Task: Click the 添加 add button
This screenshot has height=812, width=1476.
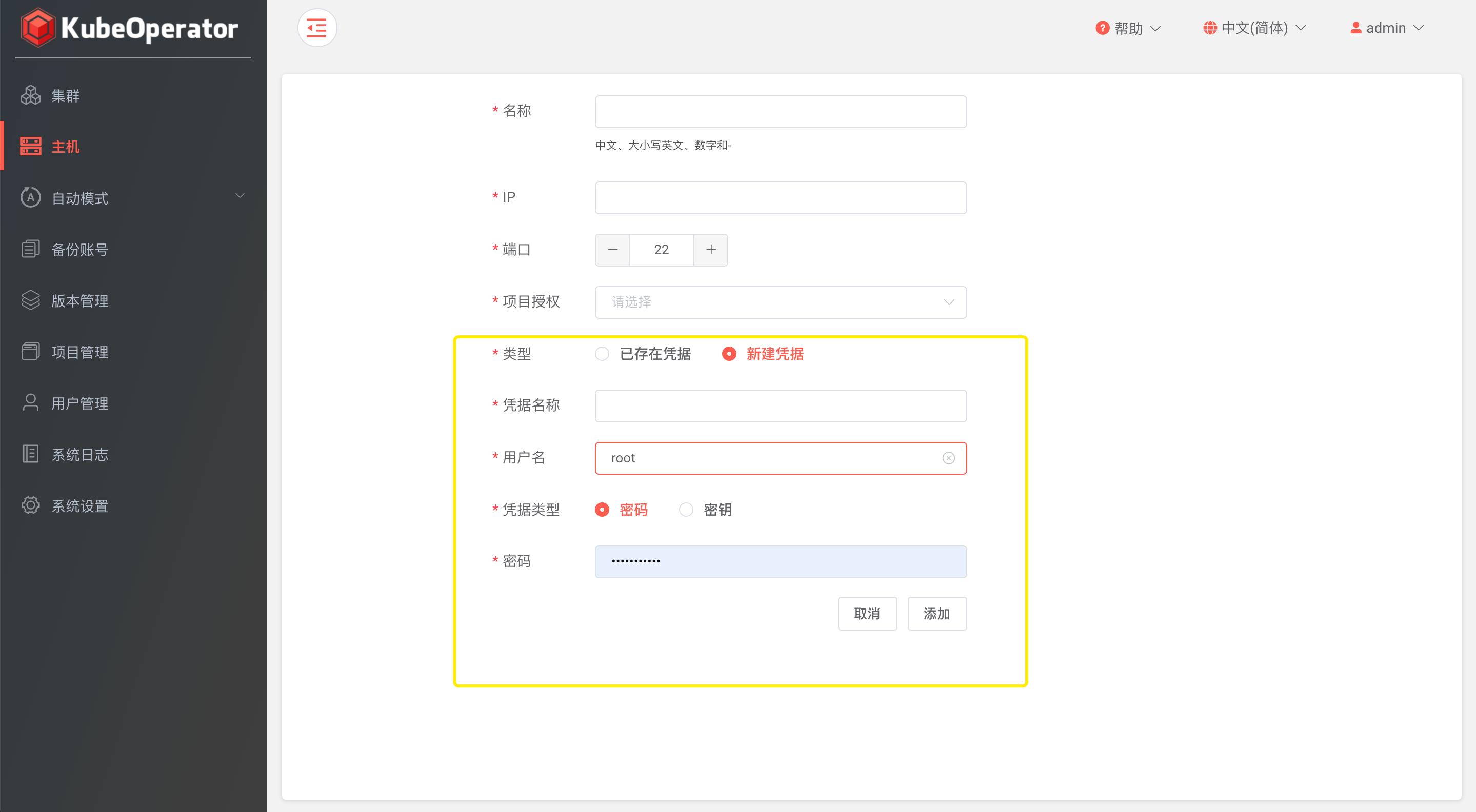Action: coord(937,614)
